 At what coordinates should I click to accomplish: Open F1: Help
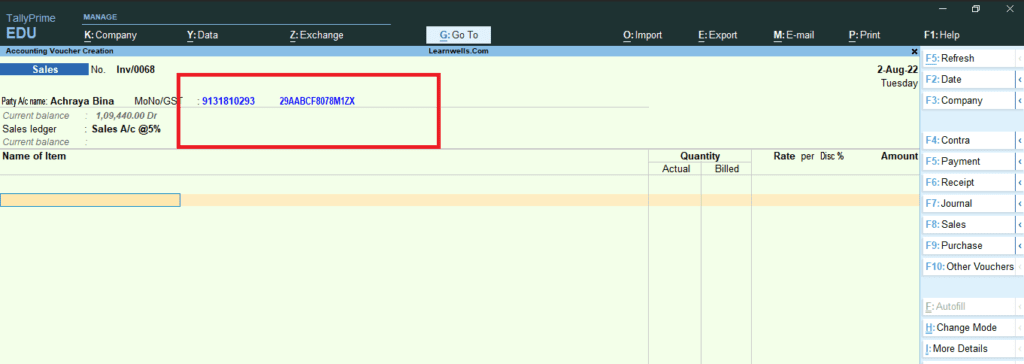coord(942,35)
